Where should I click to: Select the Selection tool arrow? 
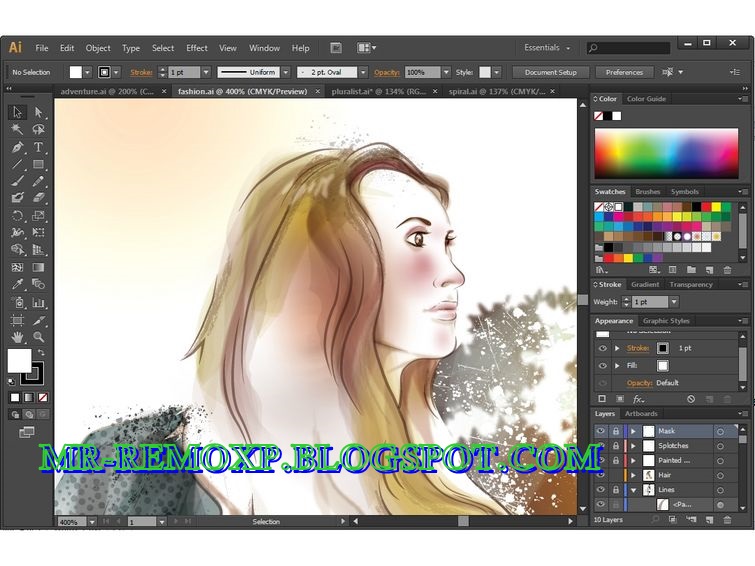[17, 112]
